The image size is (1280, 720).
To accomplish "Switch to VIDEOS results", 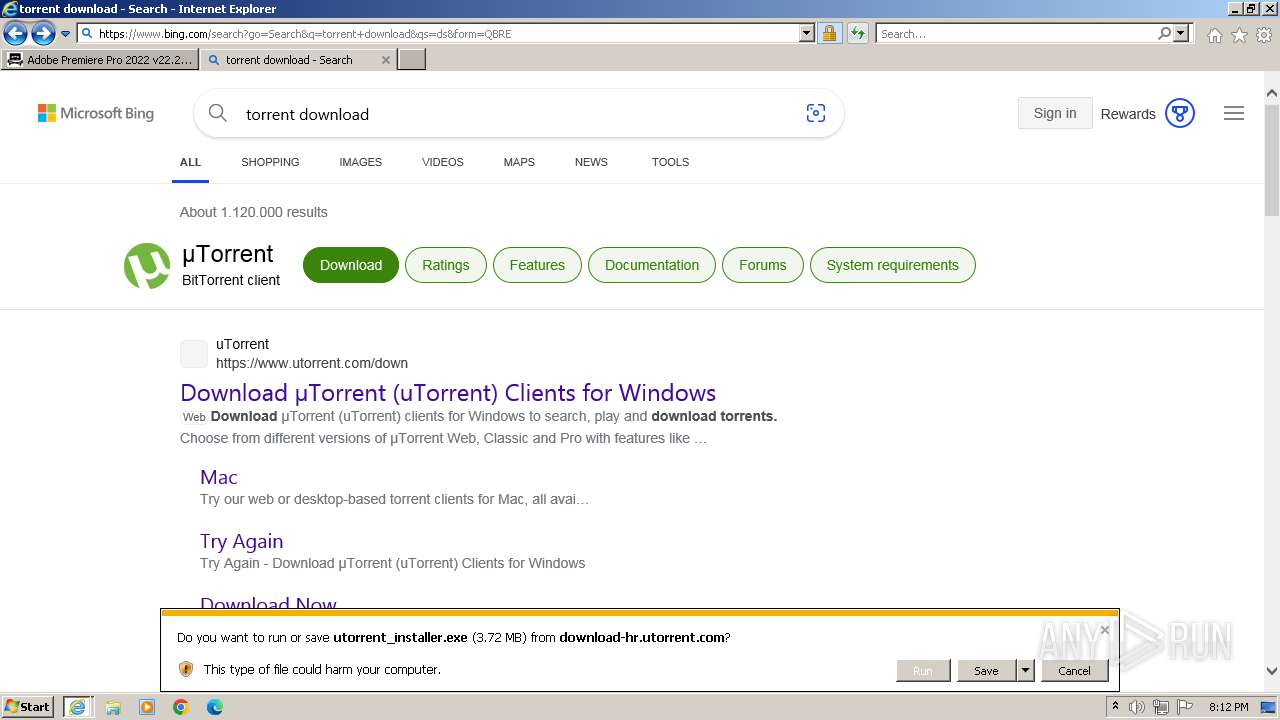I will tap(442, 162).
